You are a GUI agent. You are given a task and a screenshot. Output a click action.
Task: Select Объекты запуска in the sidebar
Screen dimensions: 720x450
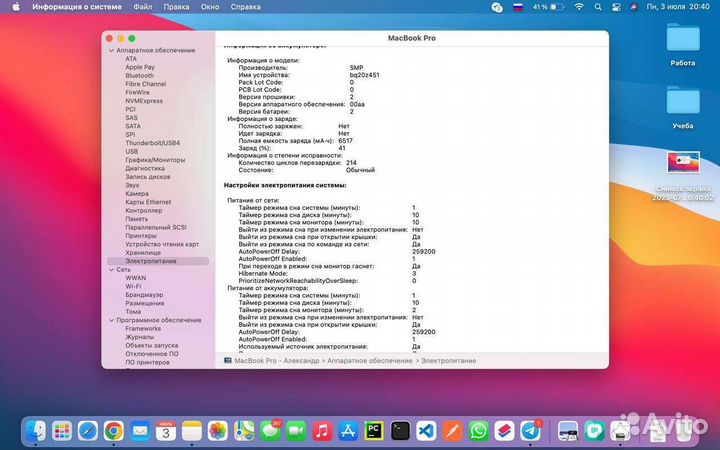click(x=152, y=345)
